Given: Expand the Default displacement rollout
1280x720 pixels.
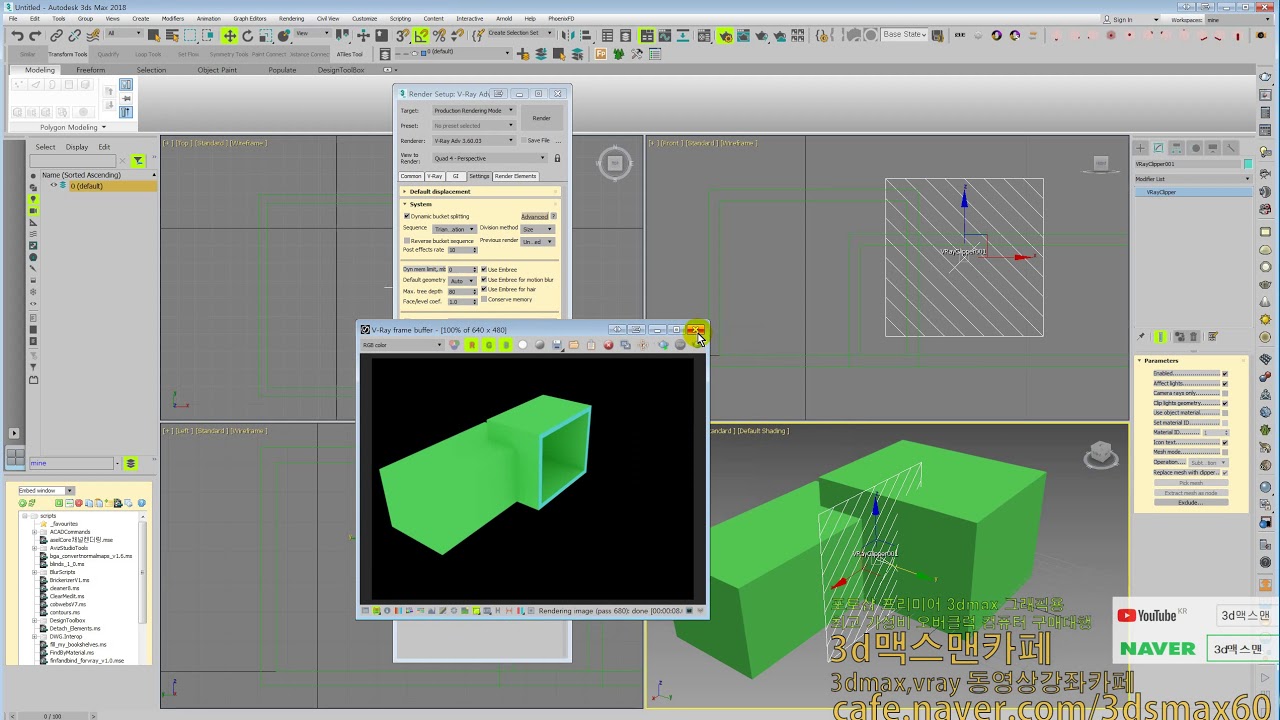Looking at the screenshot, I should point(481,191).
